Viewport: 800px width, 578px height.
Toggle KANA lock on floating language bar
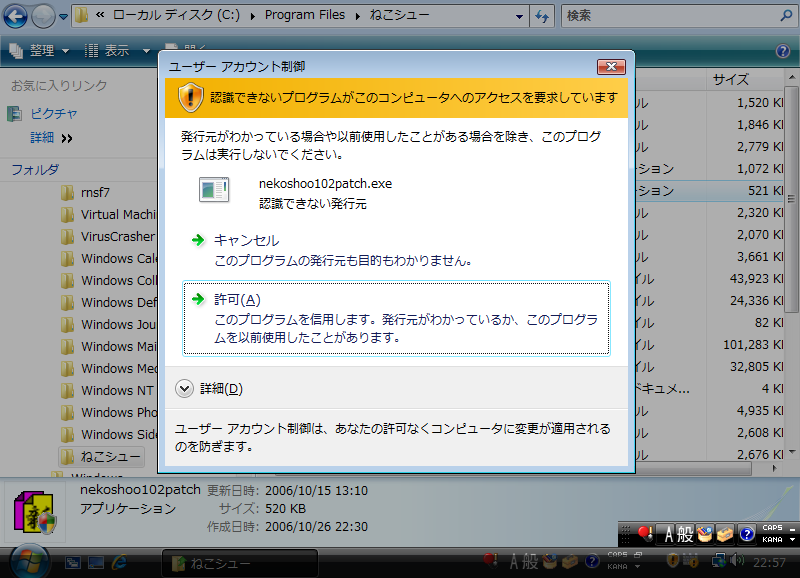tap(772, 539)
